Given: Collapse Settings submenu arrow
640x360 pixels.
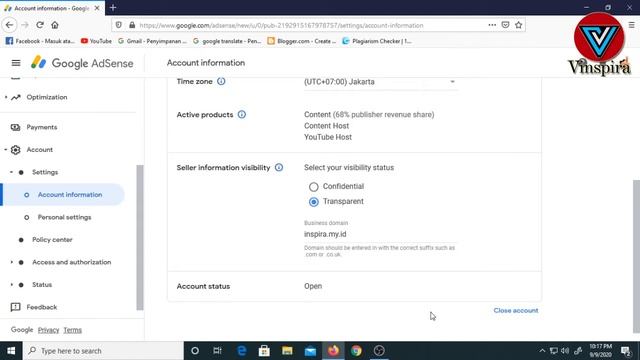Looking at the screenshot, I should tap(11, 172).
